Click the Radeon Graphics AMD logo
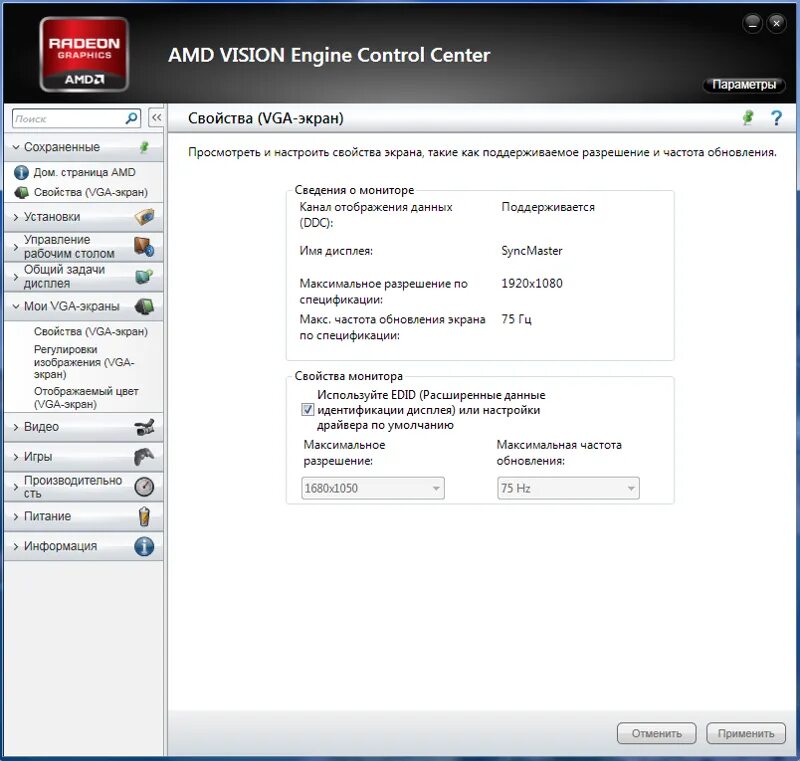Viewport: 800px width, 761px height. [x=84, y=55]
